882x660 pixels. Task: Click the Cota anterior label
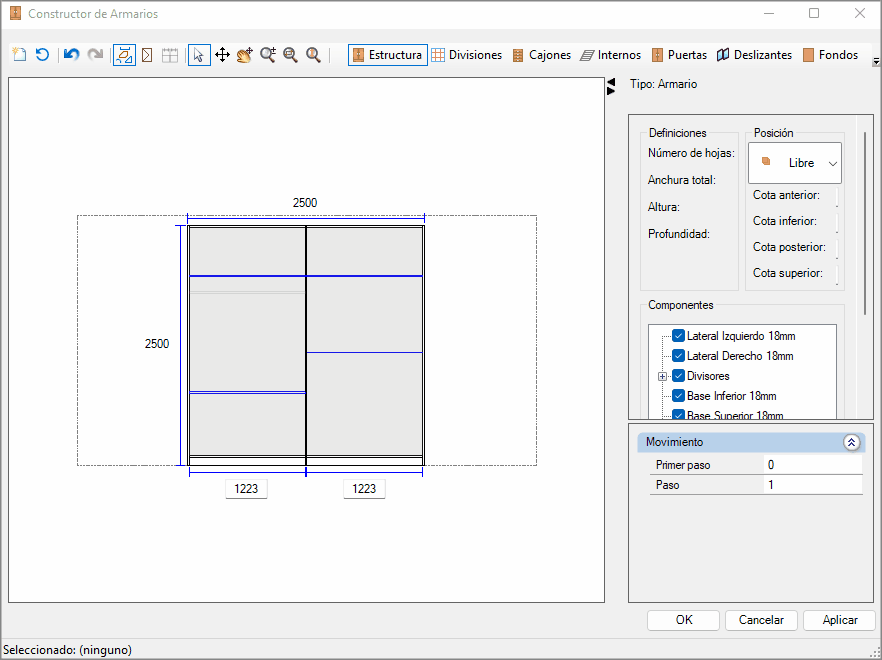pyautogui.click(x=786, y=195)
